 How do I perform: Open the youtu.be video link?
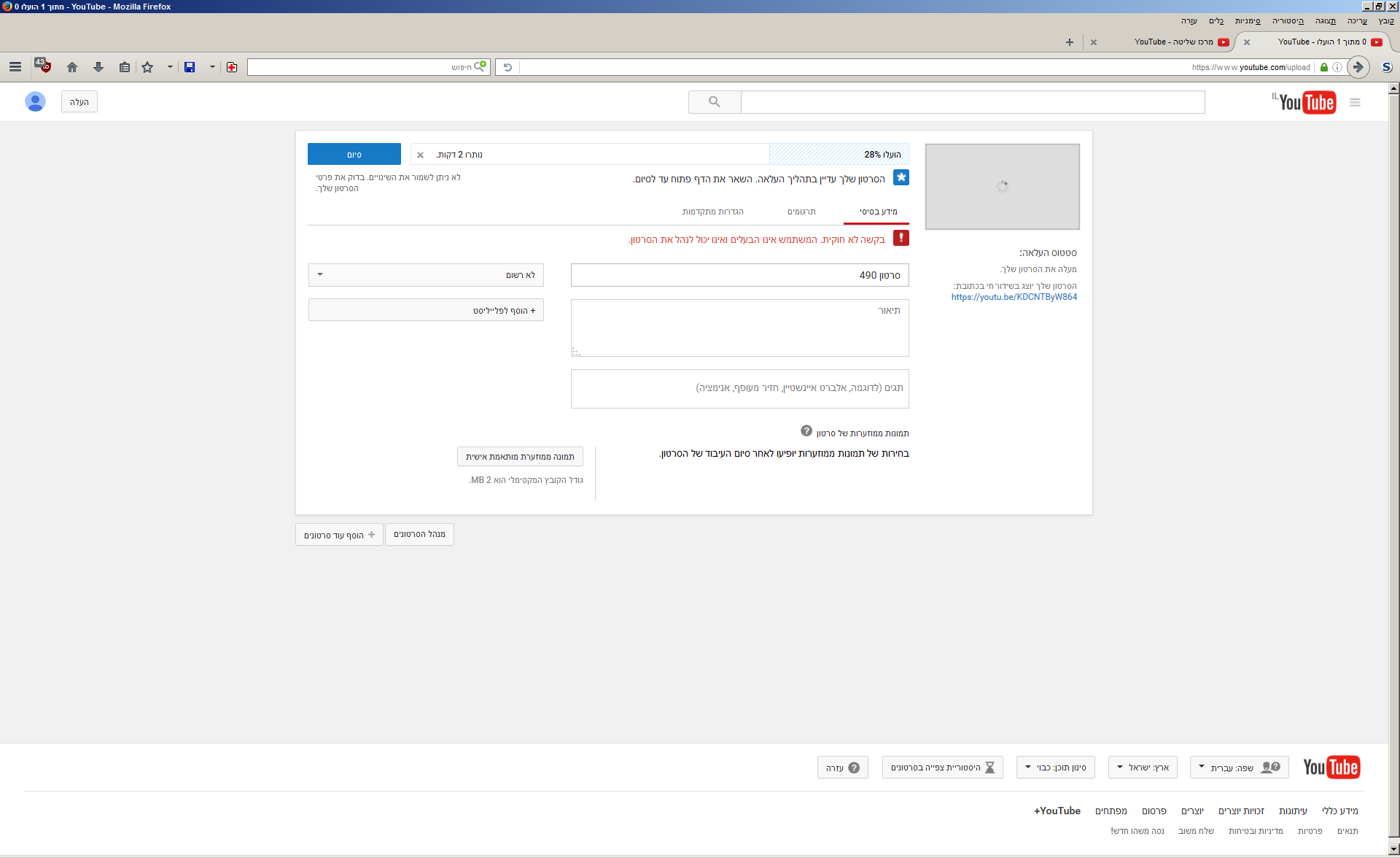1014,297
